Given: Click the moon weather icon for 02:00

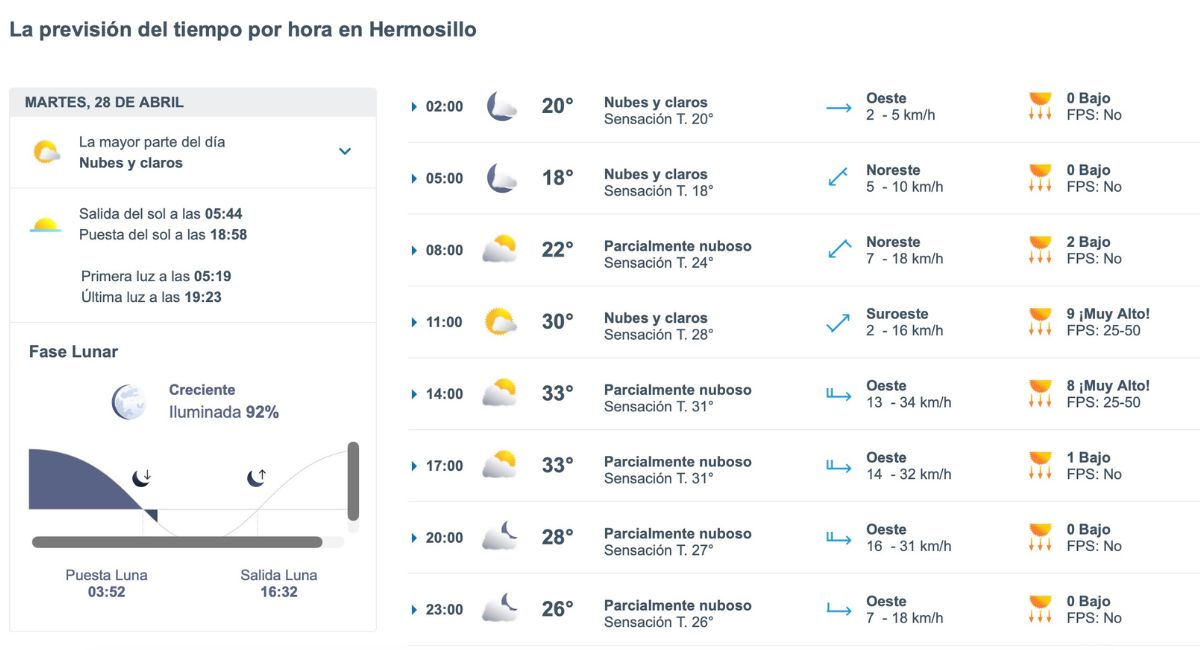Looking at the screenshot, I should [501, 104].
